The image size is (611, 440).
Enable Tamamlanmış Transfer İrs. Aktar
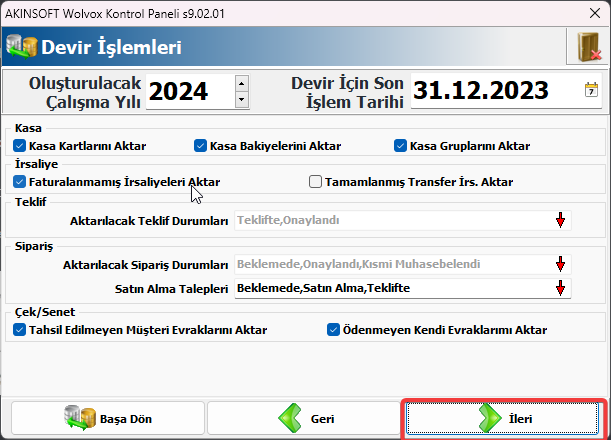coord(315,182)
